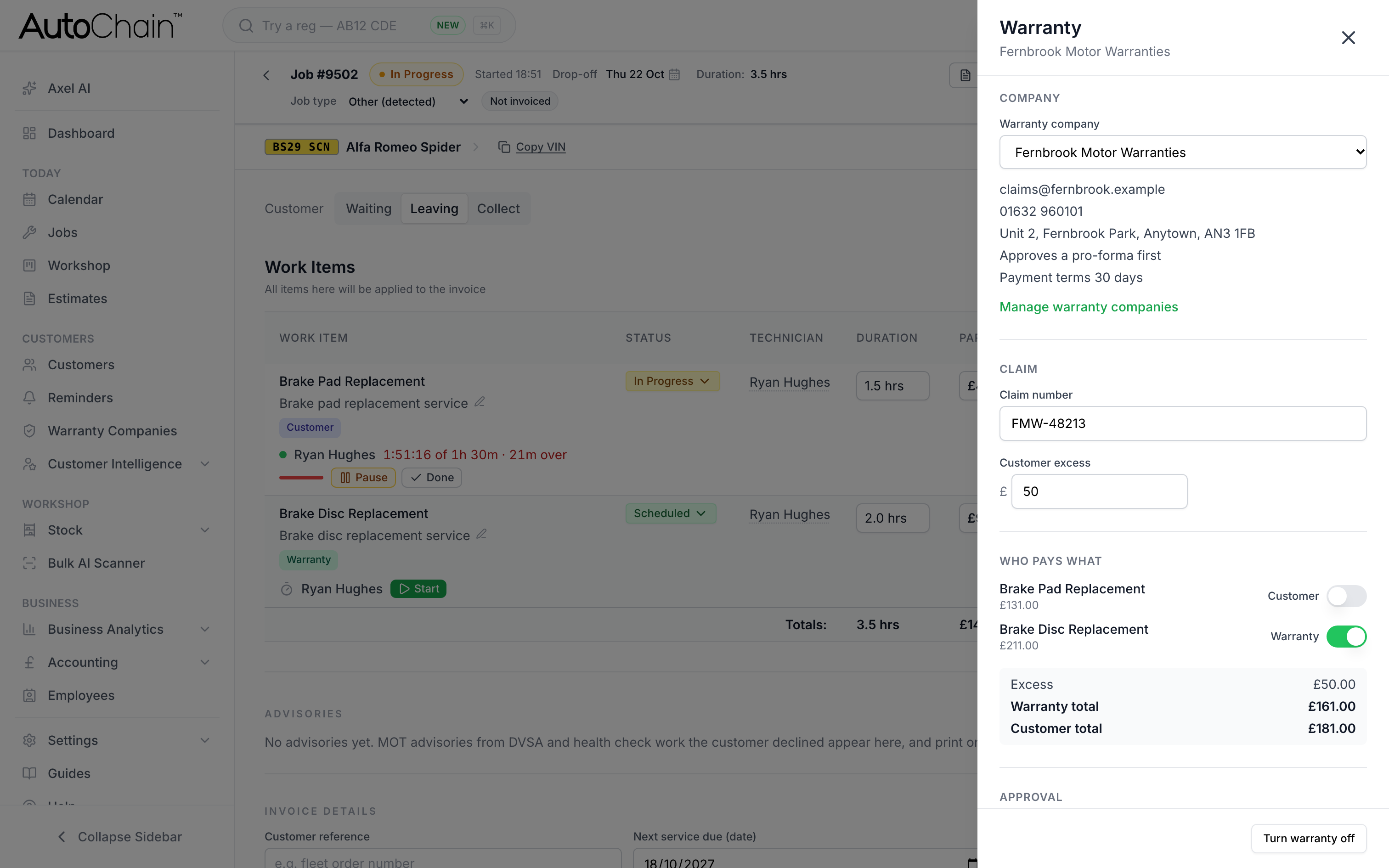
Task: Open the Scheduled status dropdown
Action: [x=671, y=513]
